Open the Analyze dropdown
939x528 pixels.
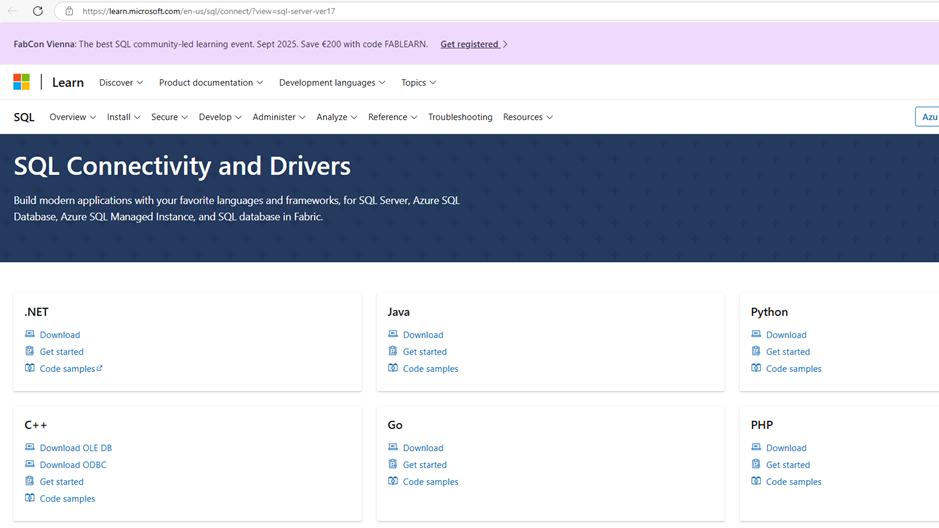point(337,117)
